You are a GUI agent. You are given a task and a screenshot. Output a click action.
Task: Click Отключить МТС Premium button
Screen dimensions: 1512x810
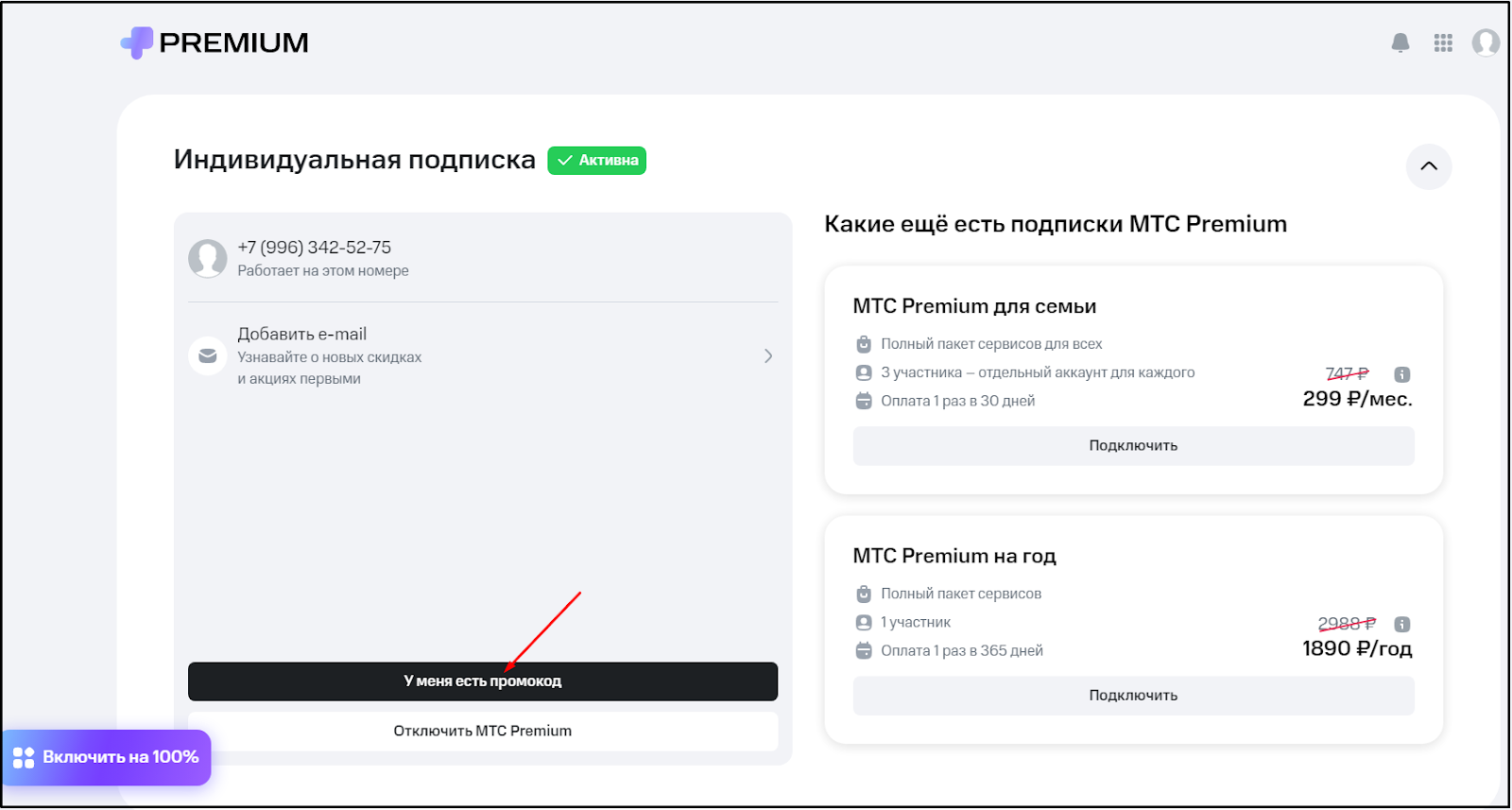tap(483, 731)
